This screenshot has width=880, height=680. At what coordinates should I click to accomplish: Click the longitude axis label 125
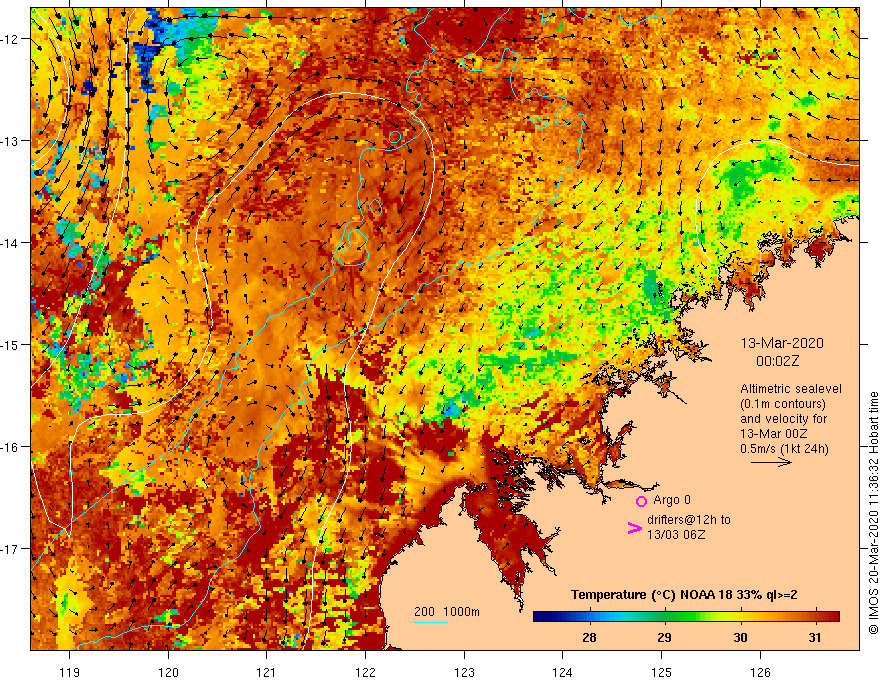[662, 672]
